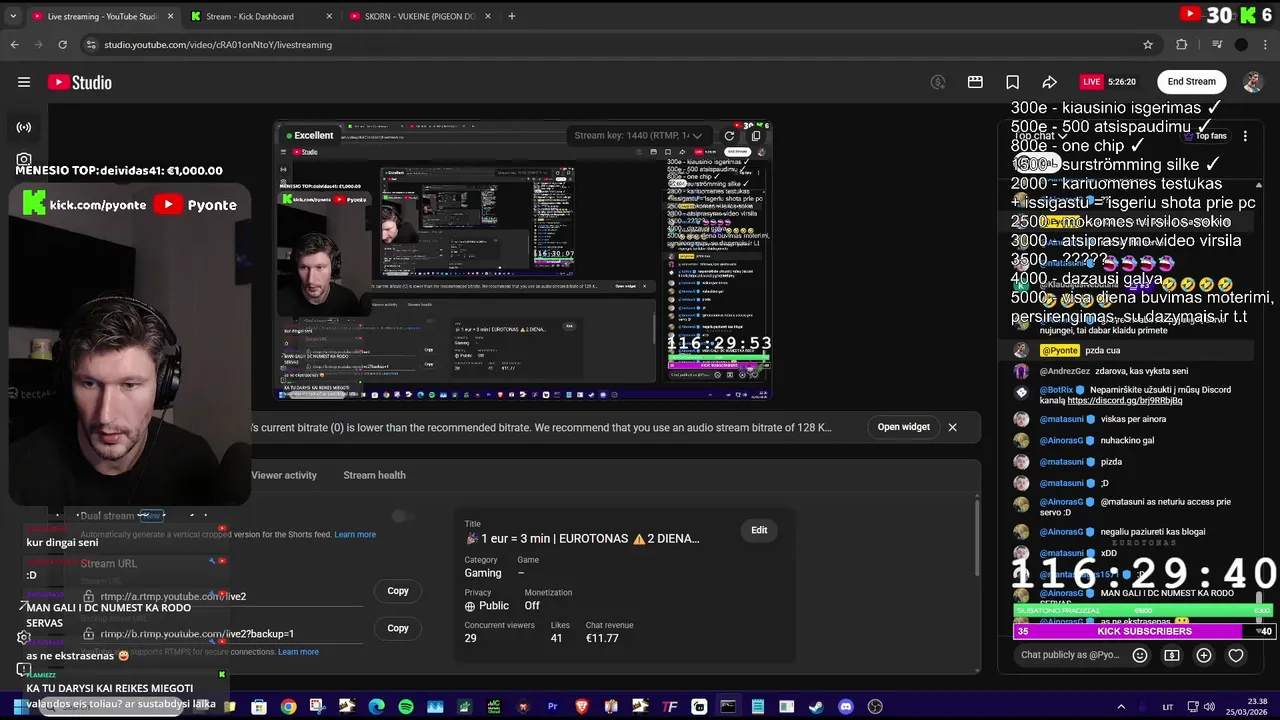The image size is (1280, 720).
Task: Open volume control in system tray
Action: coord(1208,707)
